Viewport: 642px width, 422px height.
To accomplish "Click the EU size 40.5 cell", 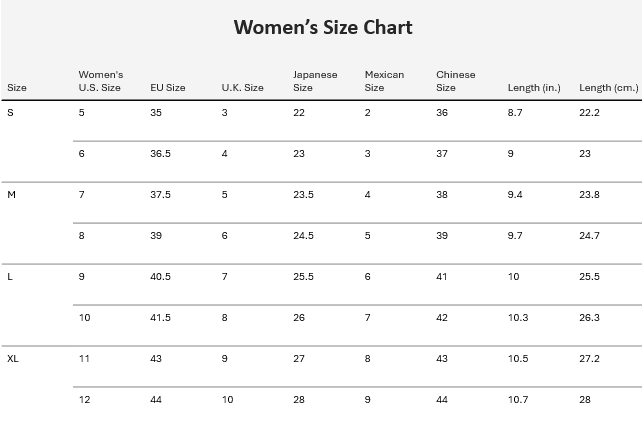I will tap(160, 277).
